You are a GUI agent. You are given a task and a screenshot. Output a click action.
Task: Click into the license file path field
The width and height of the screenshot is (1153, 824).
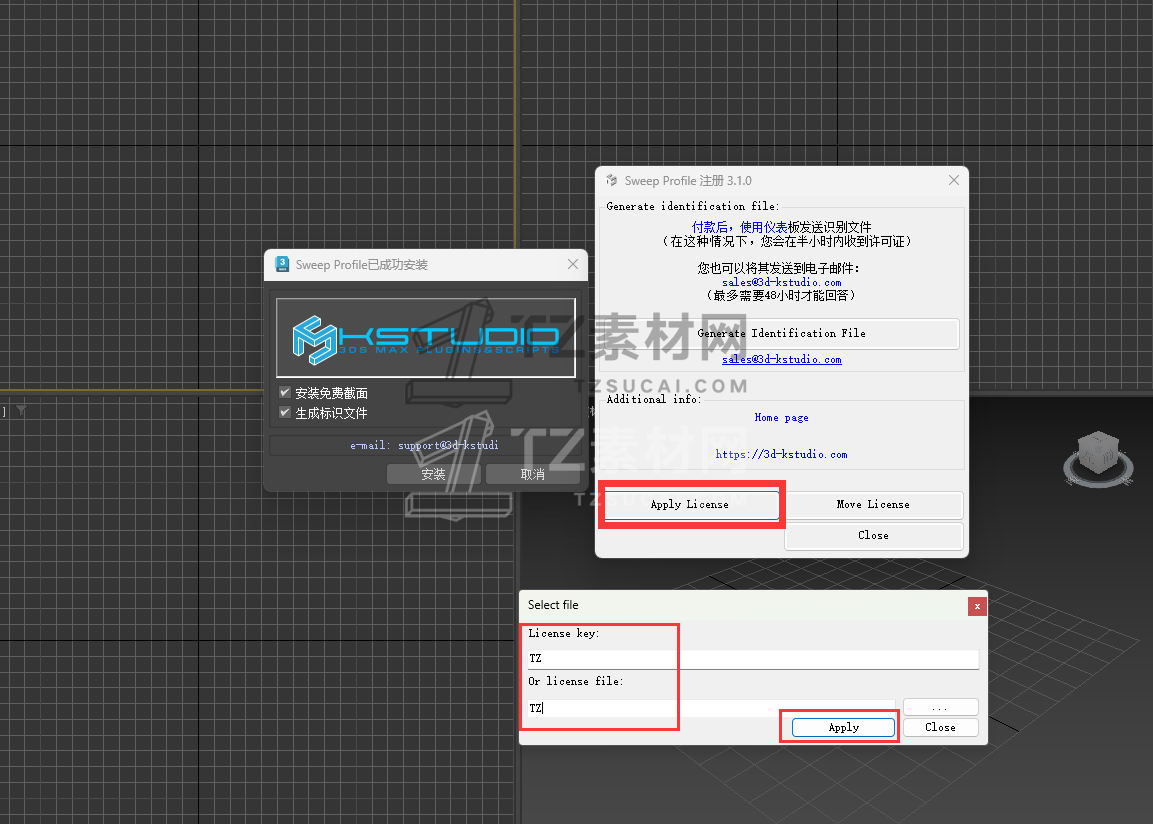click(711, 708)
